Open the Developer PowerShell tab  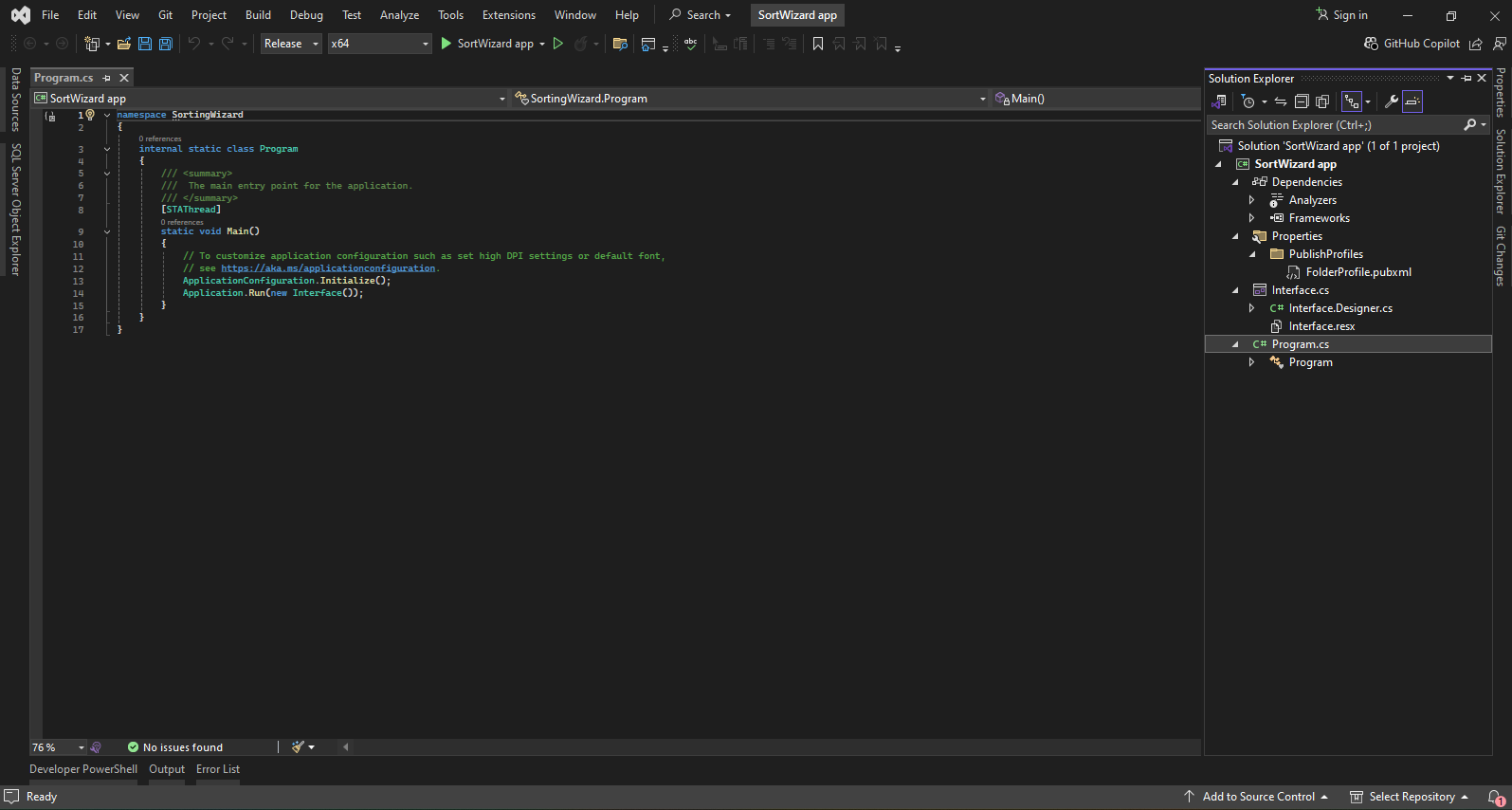coord(83,769)
